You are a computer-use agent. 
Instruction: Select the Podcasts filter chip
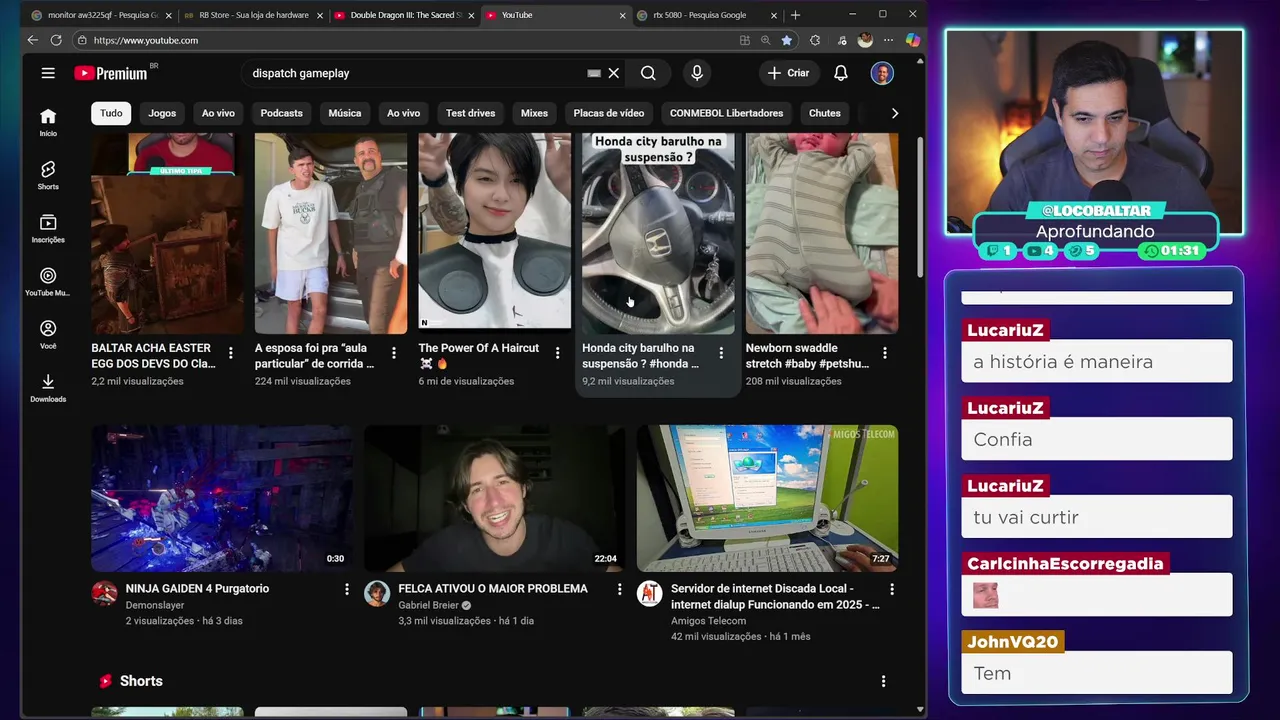281,113
